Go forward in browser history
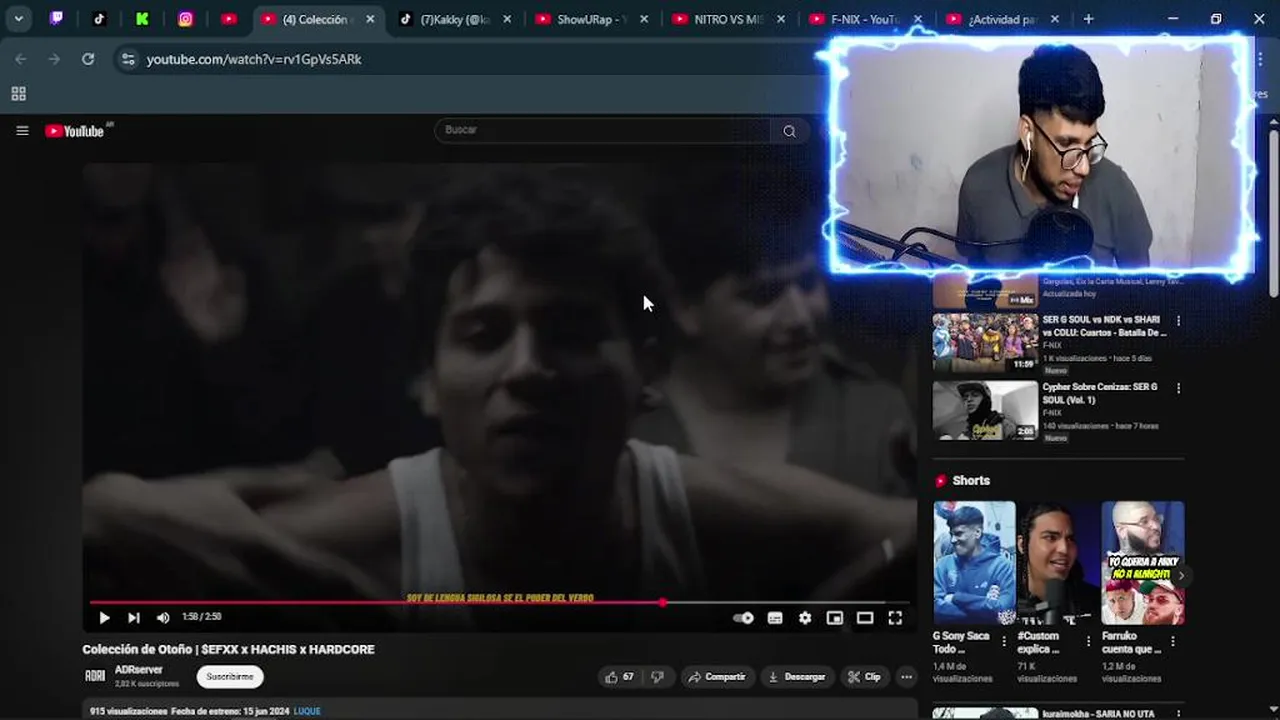1280x720 pixels. 54,59
